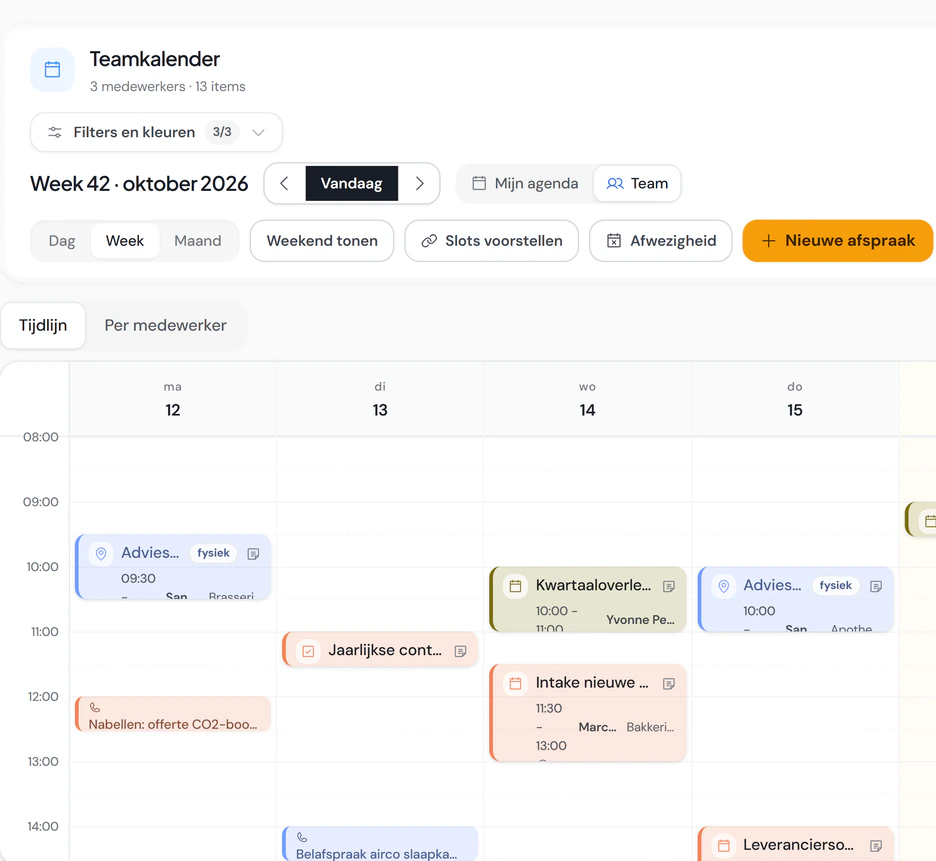
Task: Create a Nieuwe afspraak
Action: click(x=838, y=241)
